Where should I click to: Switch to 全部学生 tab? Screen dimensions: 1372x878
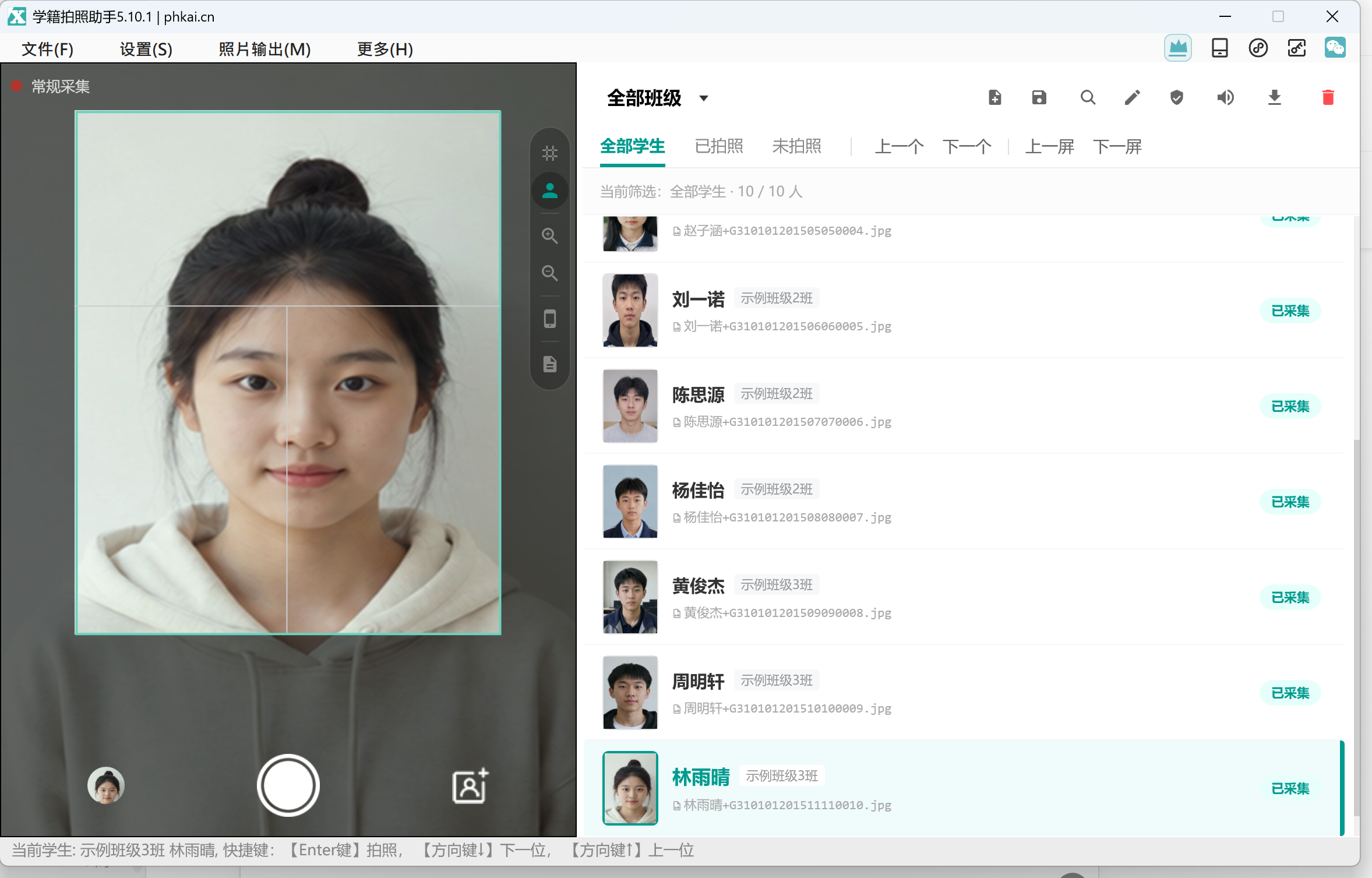point(632,146)
